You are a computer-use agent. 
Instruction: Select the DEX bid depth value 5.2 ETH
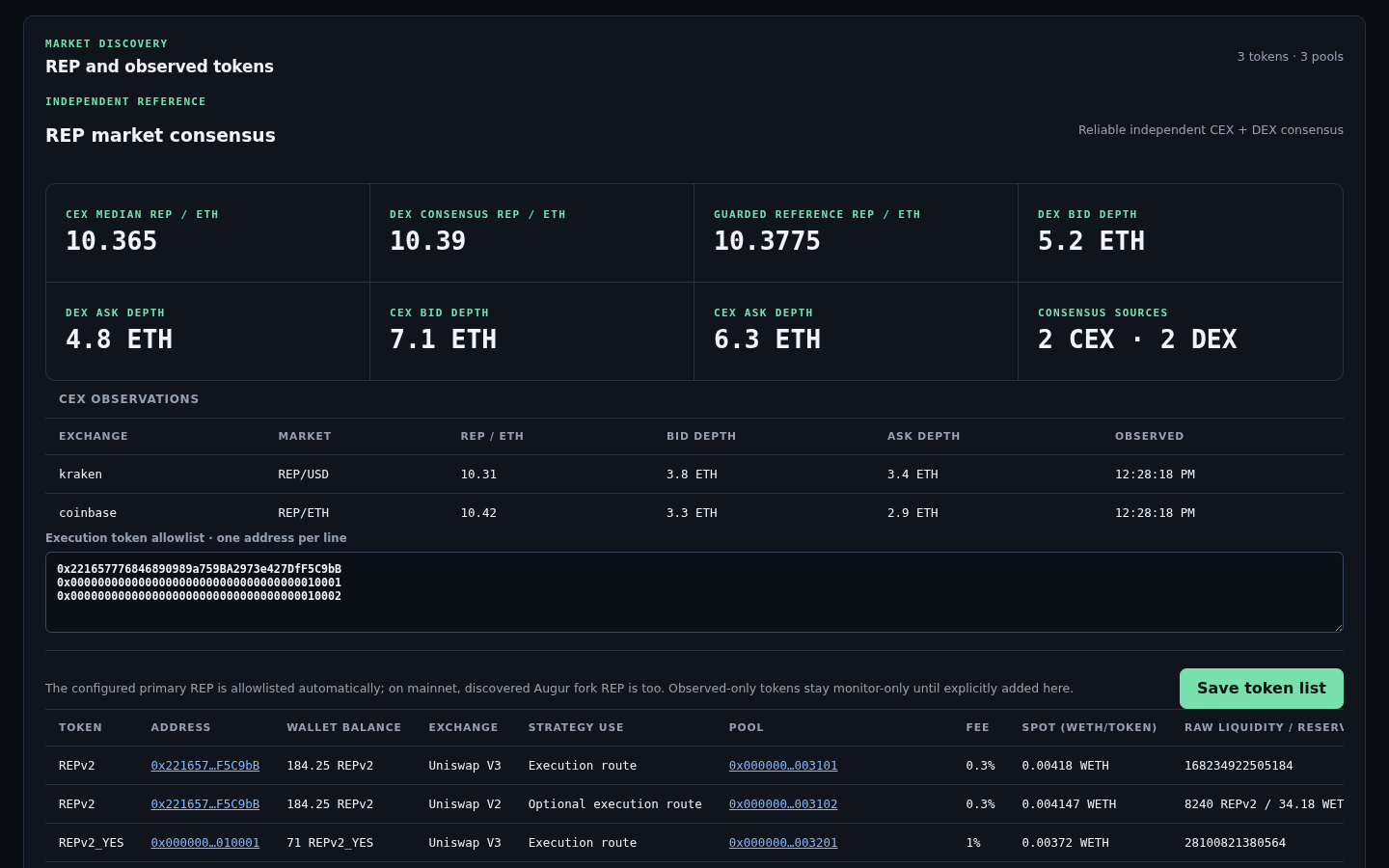tap(1091, 241)
